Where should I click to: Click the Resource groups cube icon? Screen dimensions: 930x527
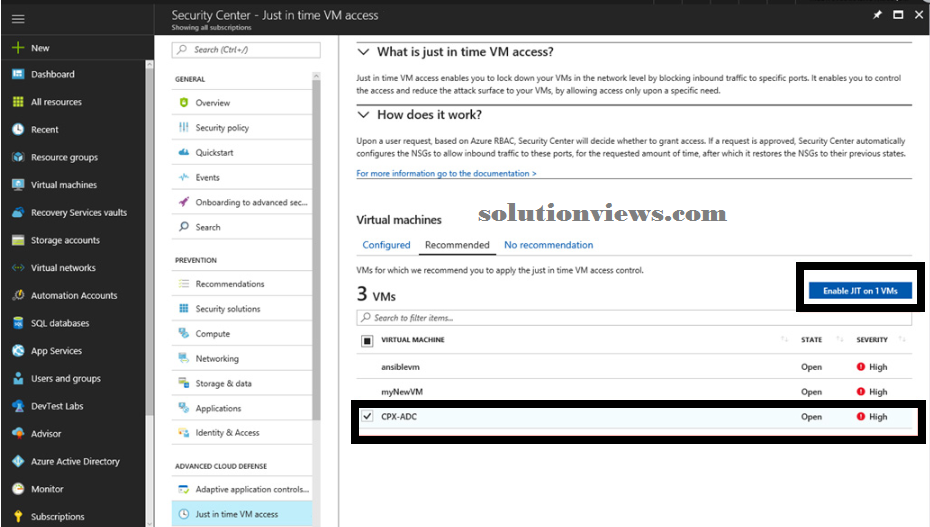tap(18, 157)
